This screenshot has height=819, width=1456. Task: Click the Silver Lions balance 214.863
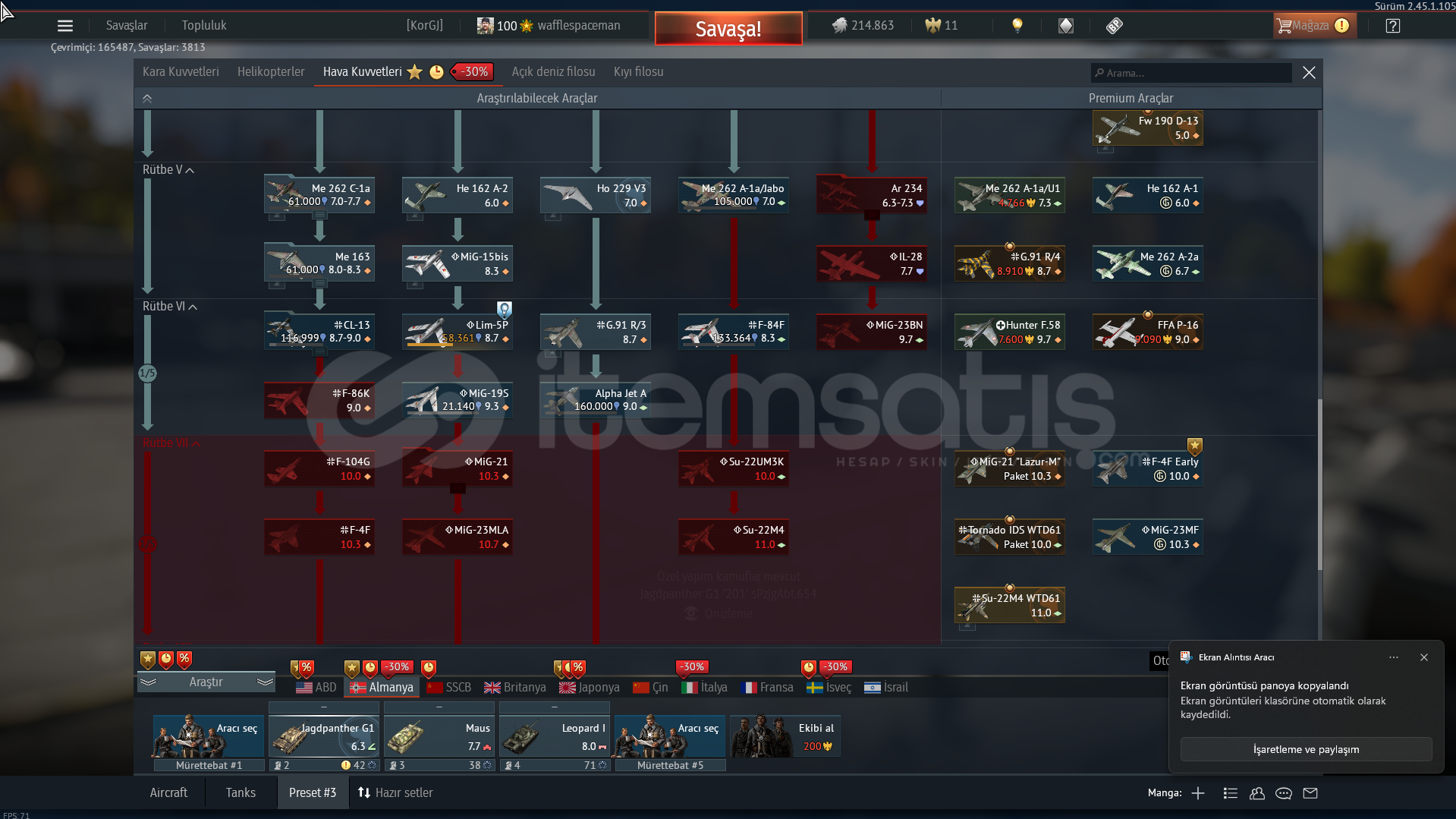[x=863, y=26]
